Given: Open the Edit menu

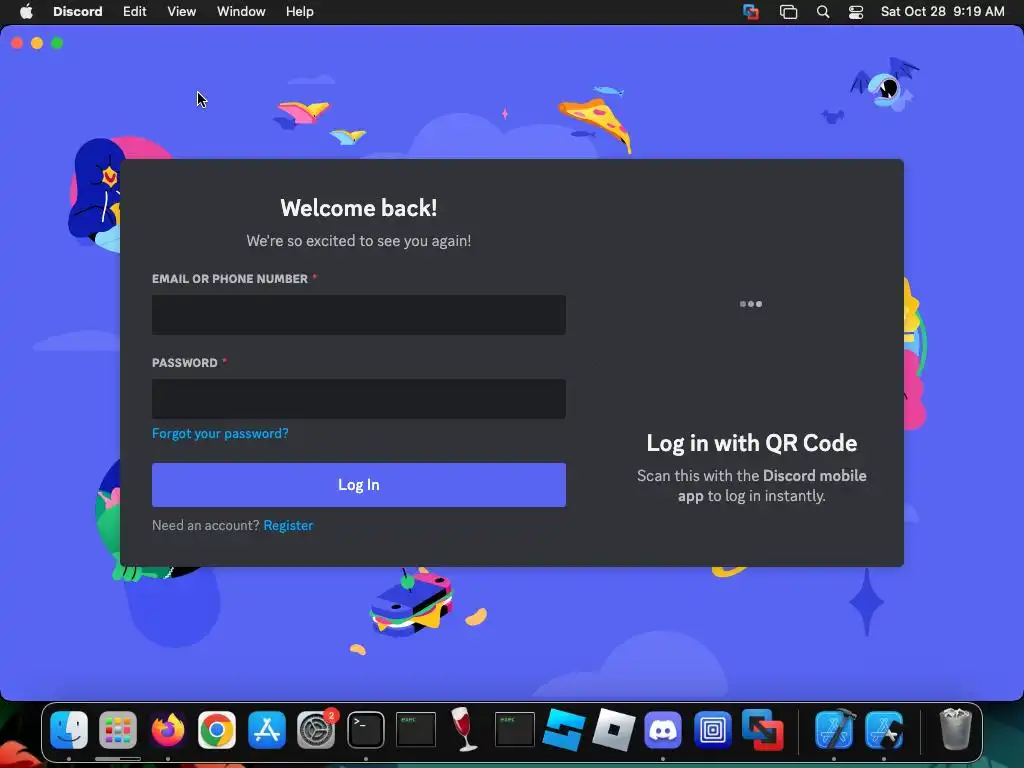Looking at the screenshot, I should pos(135,12).
